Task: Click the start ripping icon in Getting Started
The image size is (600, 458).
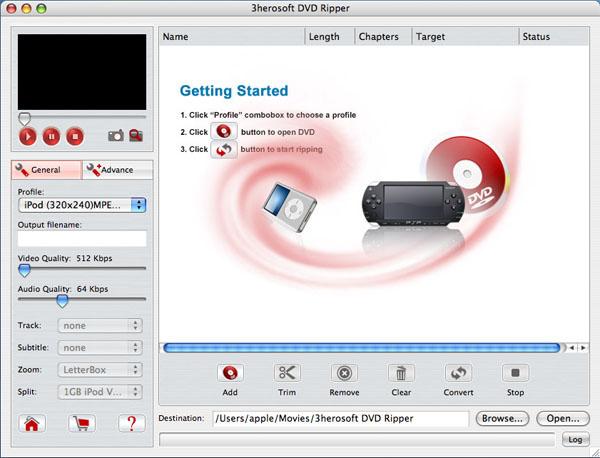Action: click(x=224, y=150)
